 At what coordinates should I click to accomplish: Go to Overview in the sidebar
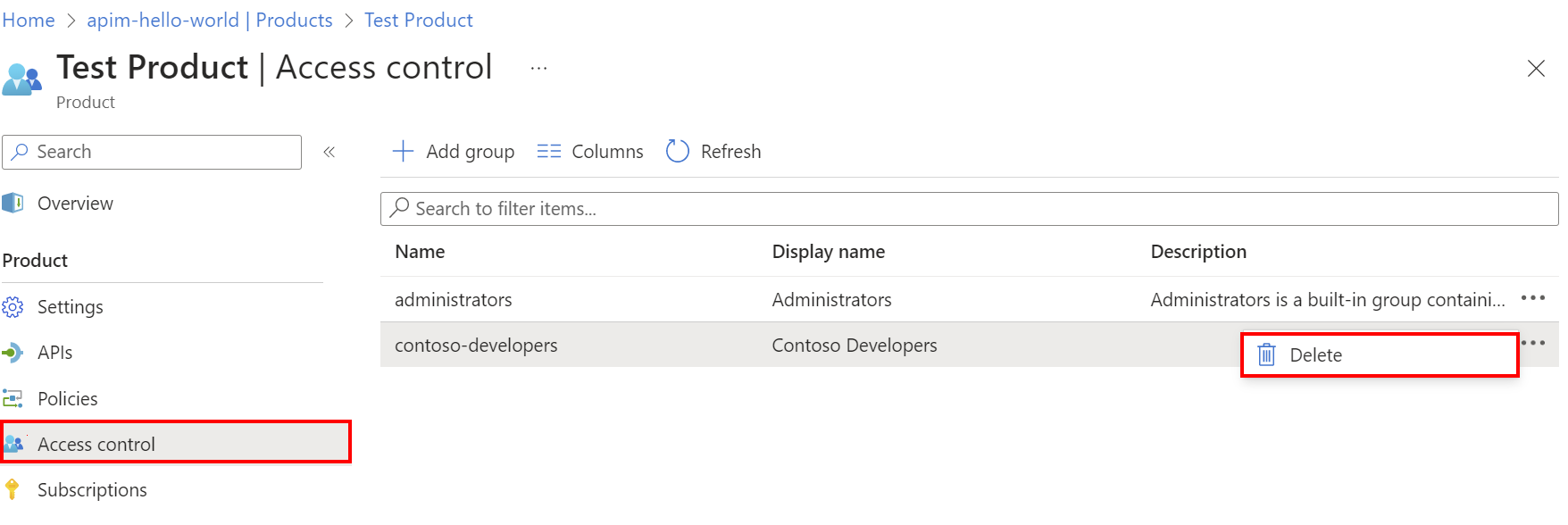(x=75, y=204)
